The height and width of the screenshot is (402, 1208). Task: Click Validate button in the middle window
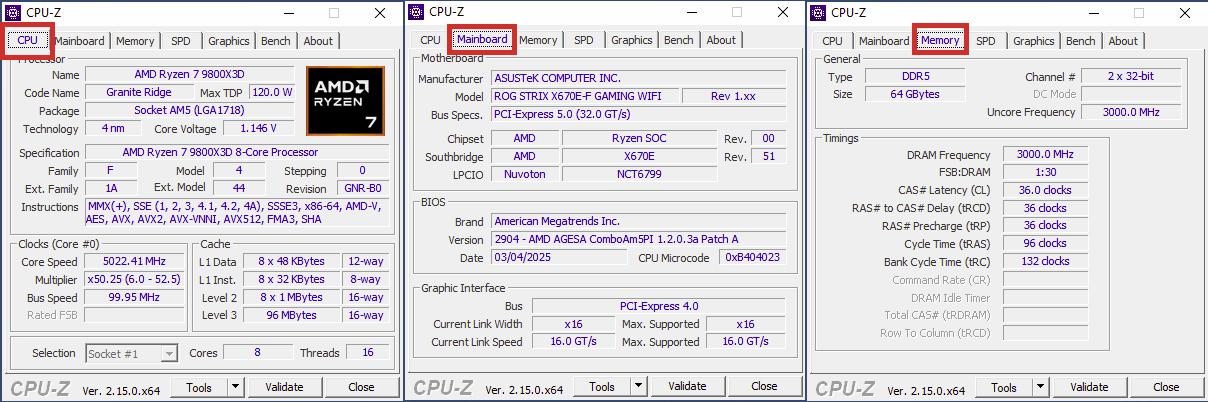pos(687,386)
